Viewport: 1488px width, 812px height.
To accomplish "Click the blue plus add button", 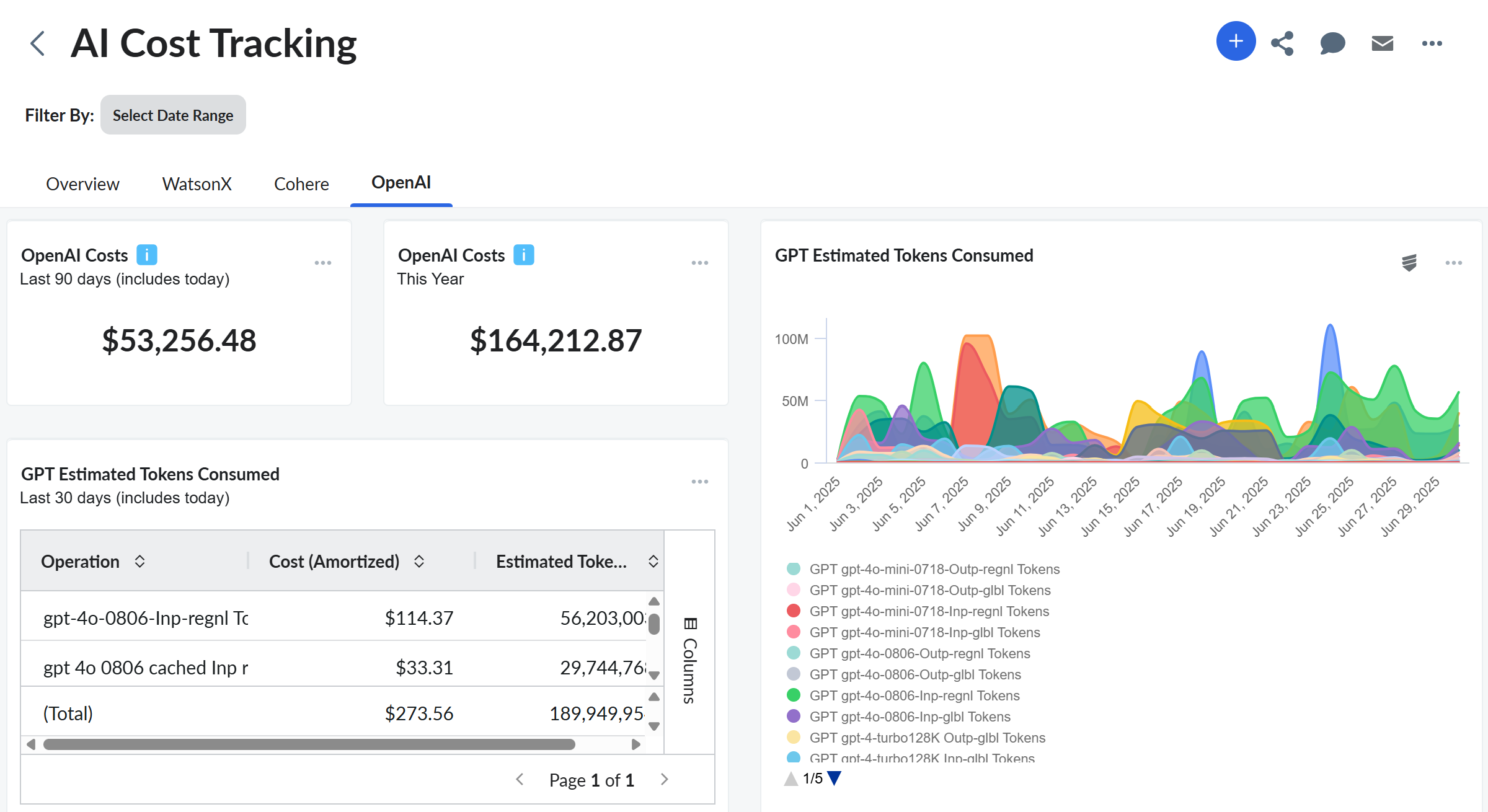I will pyautogui.click(x=1235, y=42).
